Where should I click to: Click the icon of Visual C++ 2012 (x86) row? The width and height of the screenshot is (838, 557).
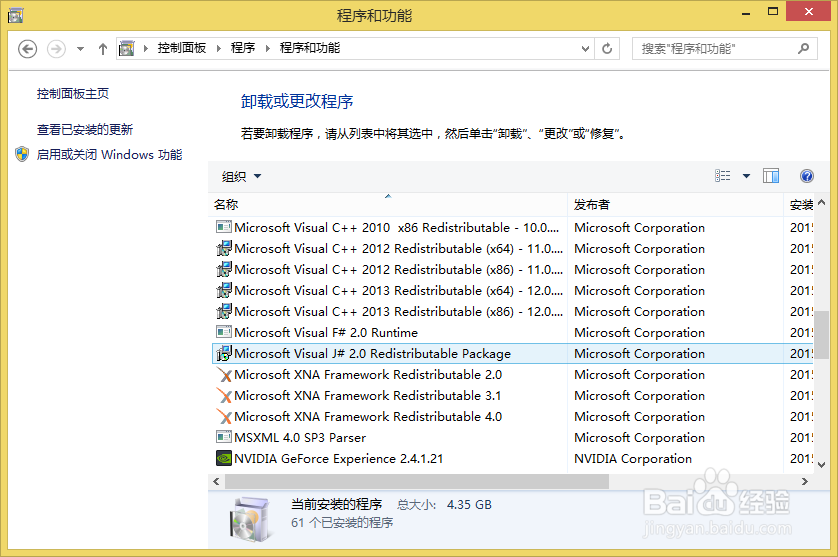(x=223, y=269)
